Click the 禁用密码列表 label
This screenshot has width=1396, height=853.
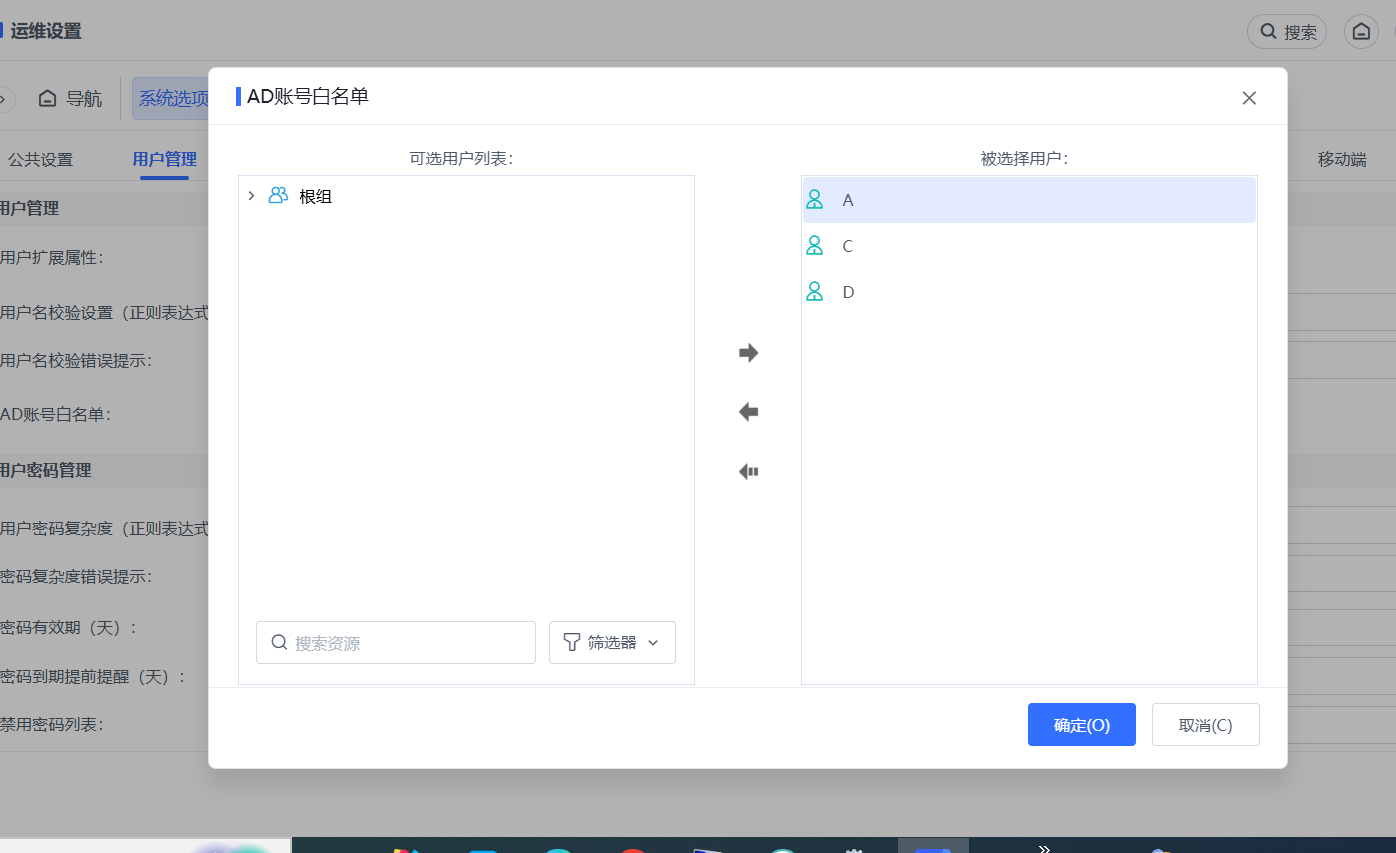pos(51,724)
